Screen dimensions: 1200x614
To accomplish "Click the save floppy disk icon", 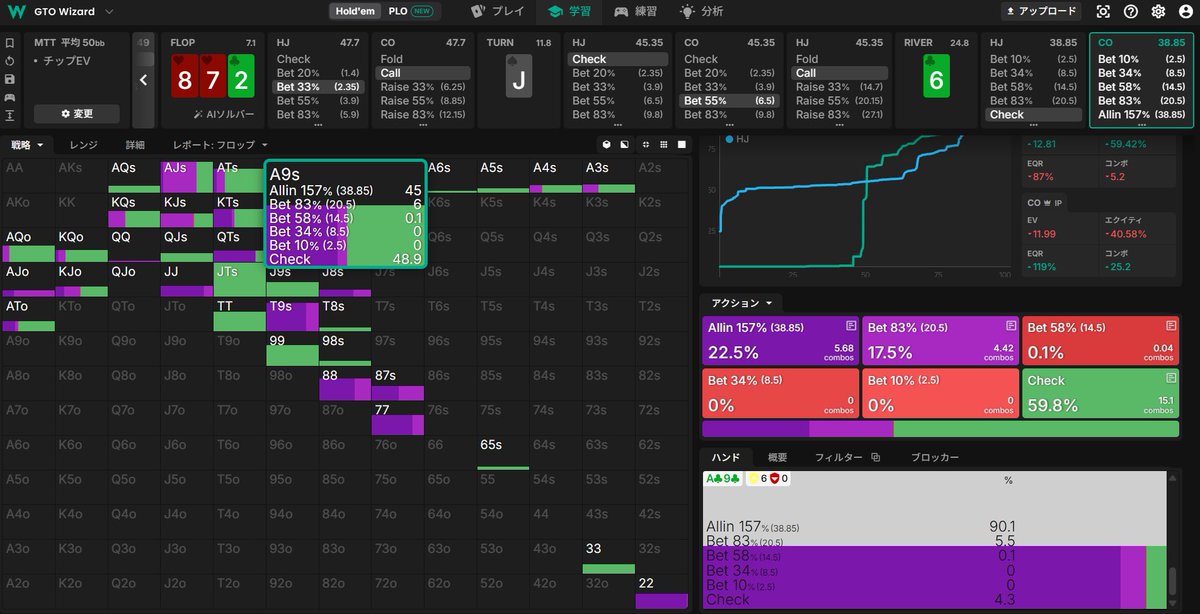I will point(10,79).
